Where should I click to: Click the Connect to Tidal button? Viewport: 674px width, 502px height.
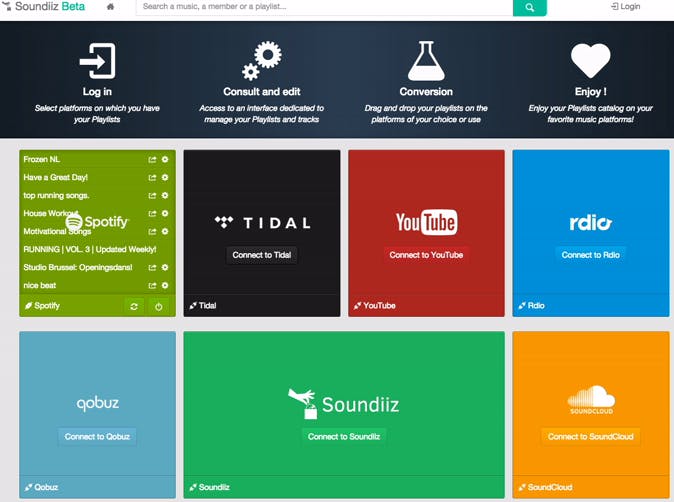point(262,255)
